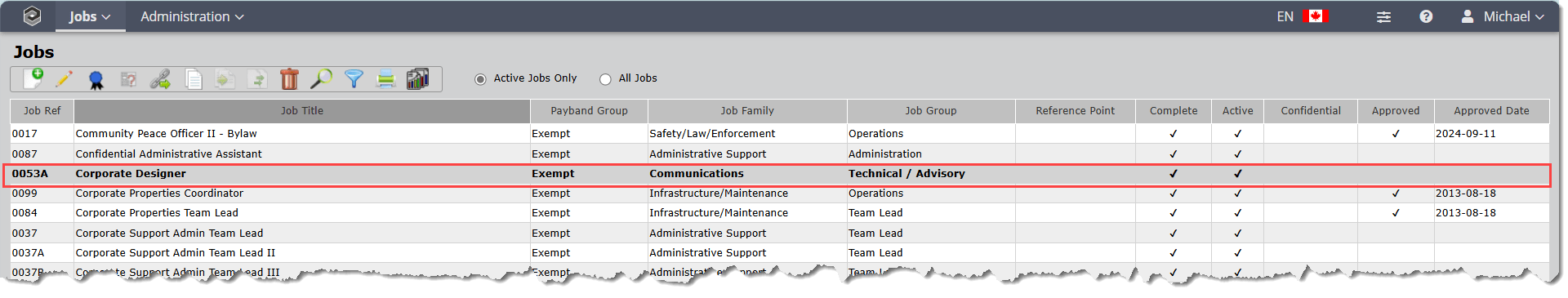Sort by the Active column header
The image size is (1568, 298).
click(x=1237, y=111)
